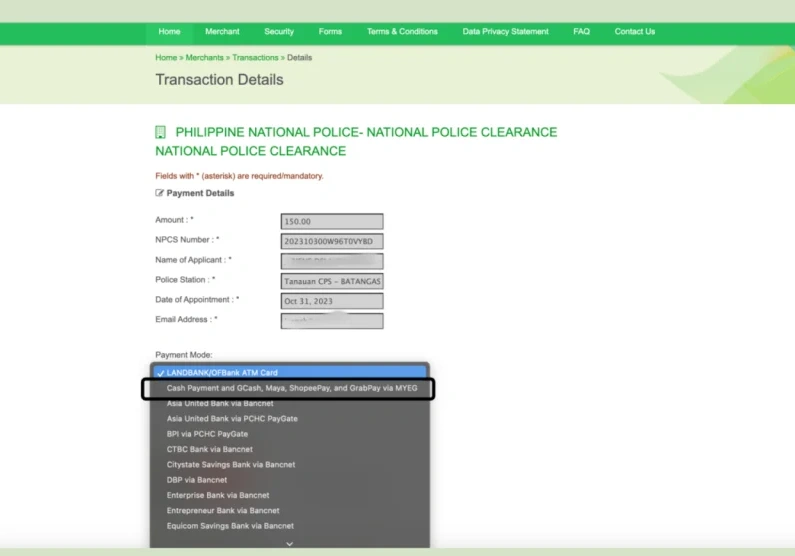Click the required fields asterisk notice
The height and width of the screenshot is (556, 795).
[x=239, y=176]
